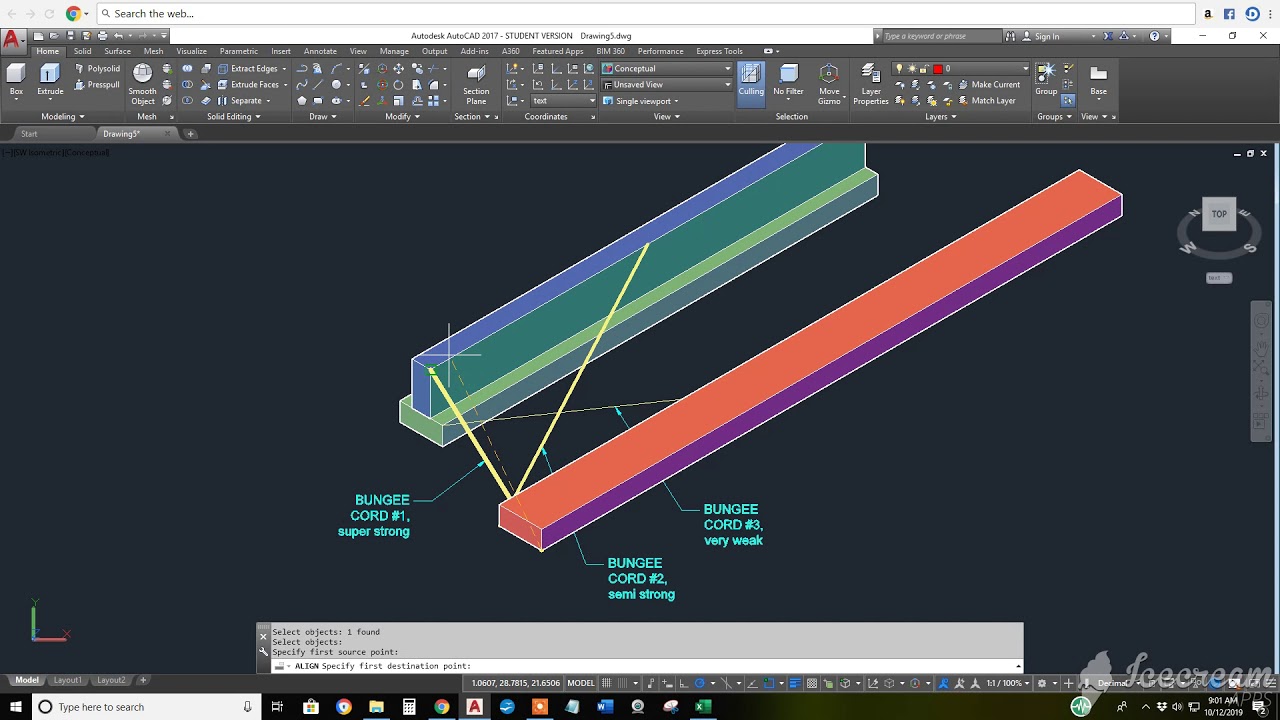The height and width of the screenshot is (720, 1280).
Task: Click the Smooth Object mesh tool
Action: pyautogui.click(x=143, y=84)
